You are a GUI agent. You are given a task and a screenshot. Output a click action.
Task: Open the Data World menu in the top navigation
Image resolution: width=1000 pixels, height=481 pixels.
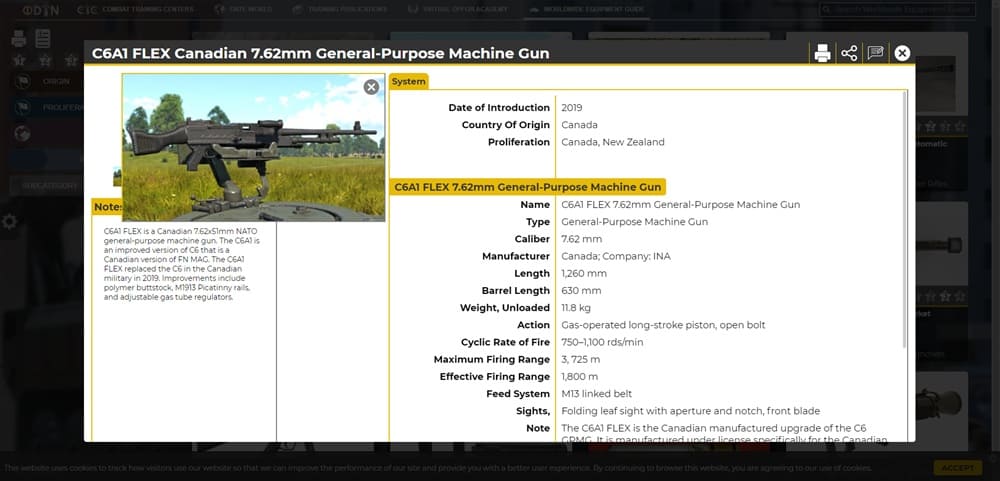pyautogui.click(x=243, y=10)
